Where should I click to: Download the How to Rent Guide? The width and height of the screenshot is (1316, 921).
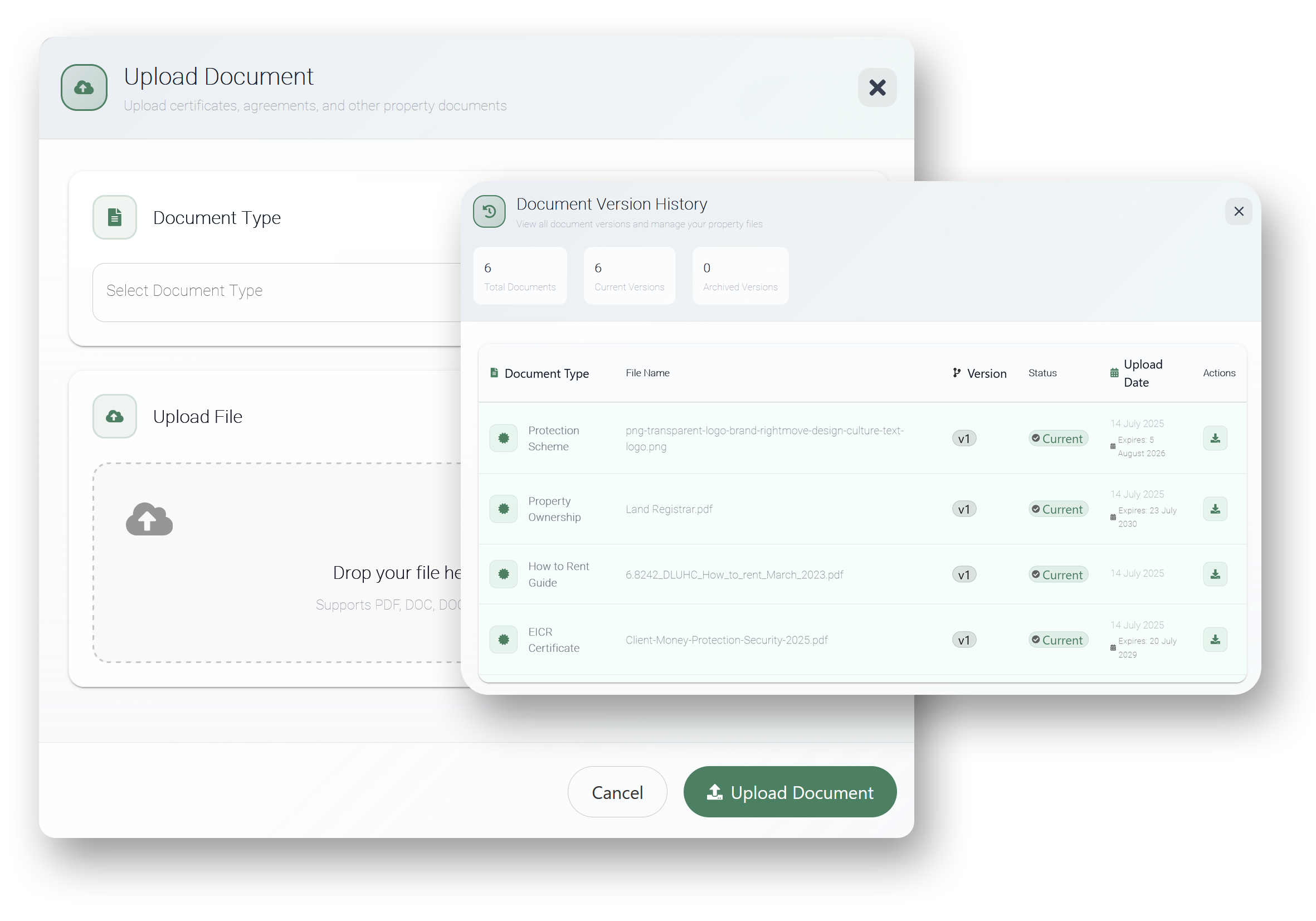(x=1215, y=574)
